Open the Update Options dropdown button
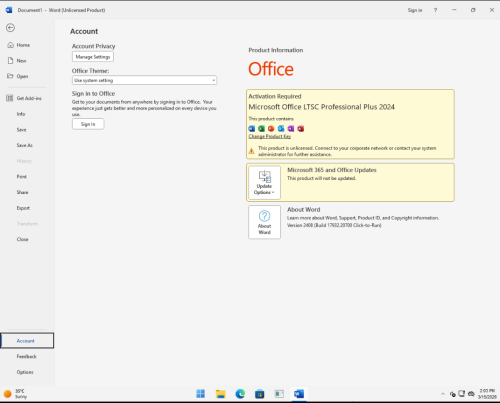Image resolution: width=500 pixels, height=403 pixels. pos(264,182)
